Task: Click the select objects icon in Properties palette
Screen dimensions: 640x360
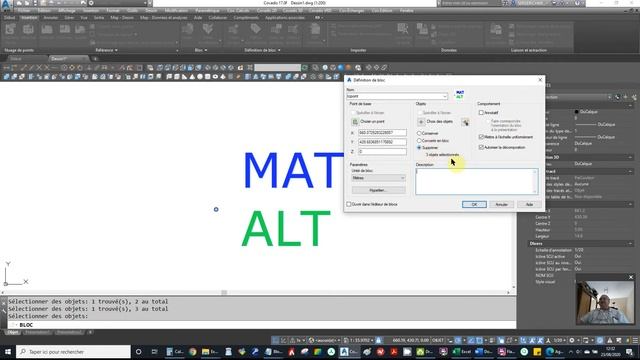Action: (x=625, y=97)
